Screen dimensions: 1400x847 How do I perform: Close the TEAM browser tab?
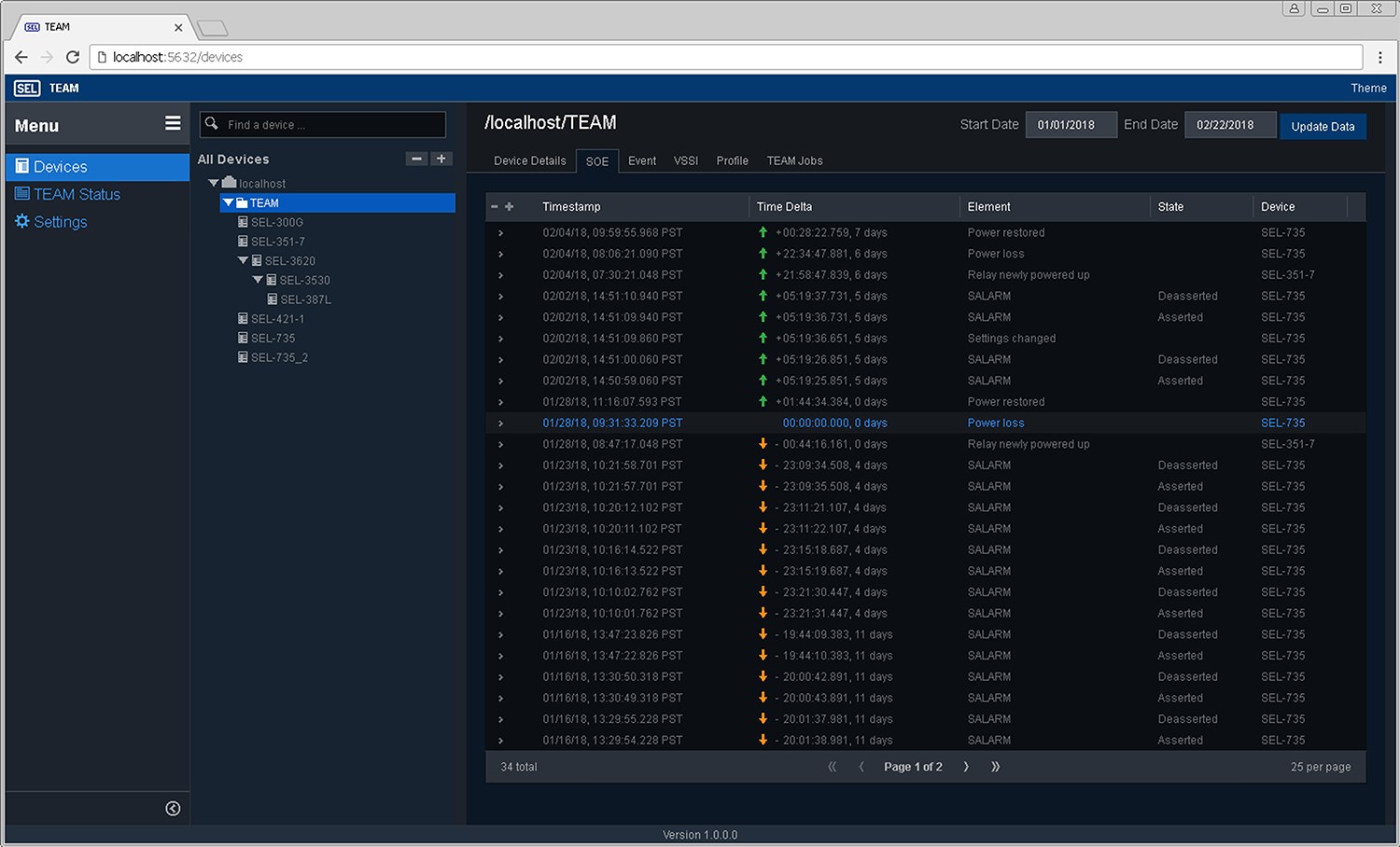coord(178,27)
